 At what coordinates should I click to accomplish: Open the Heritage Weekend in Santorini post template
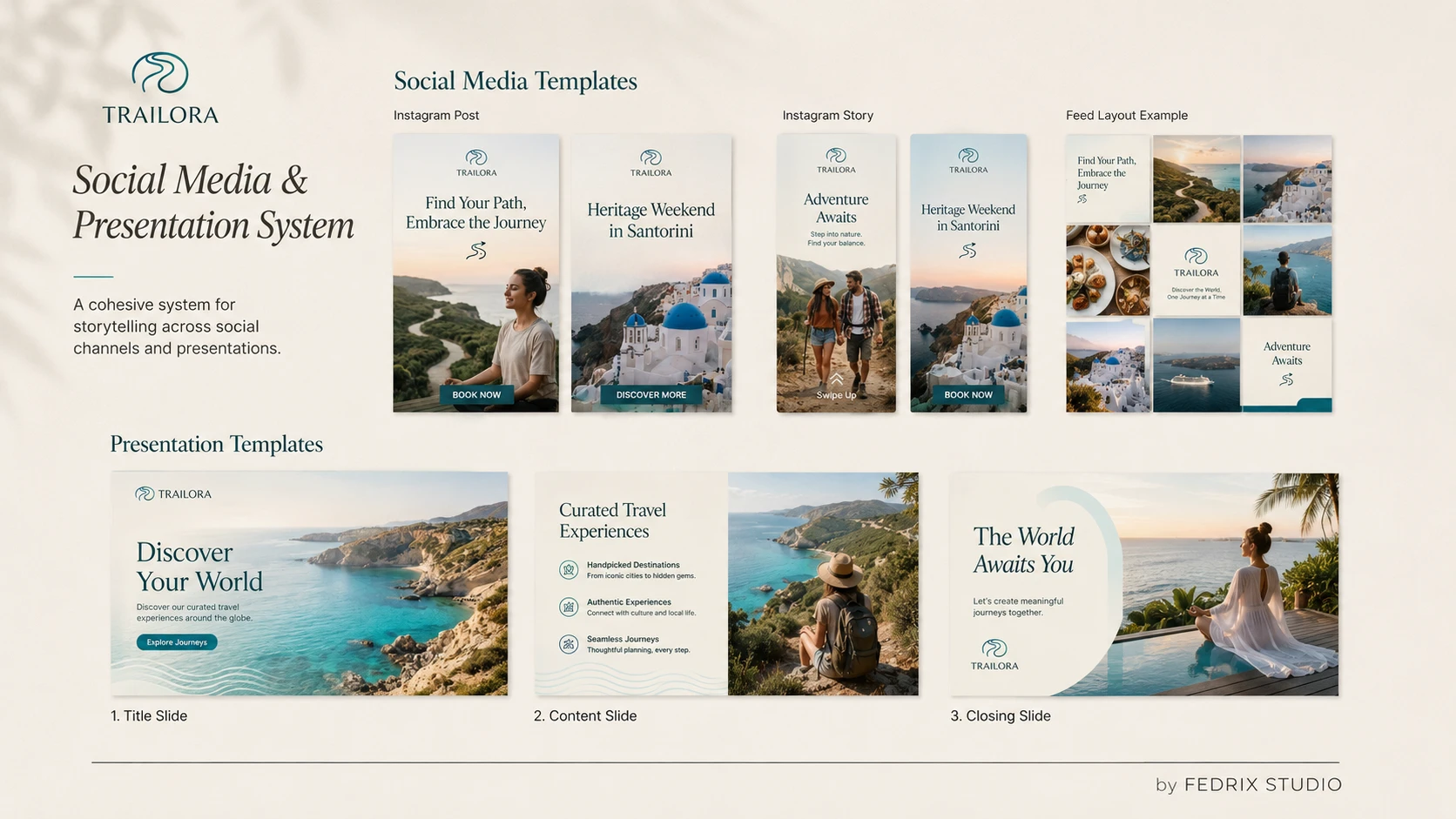click(651, 272)
